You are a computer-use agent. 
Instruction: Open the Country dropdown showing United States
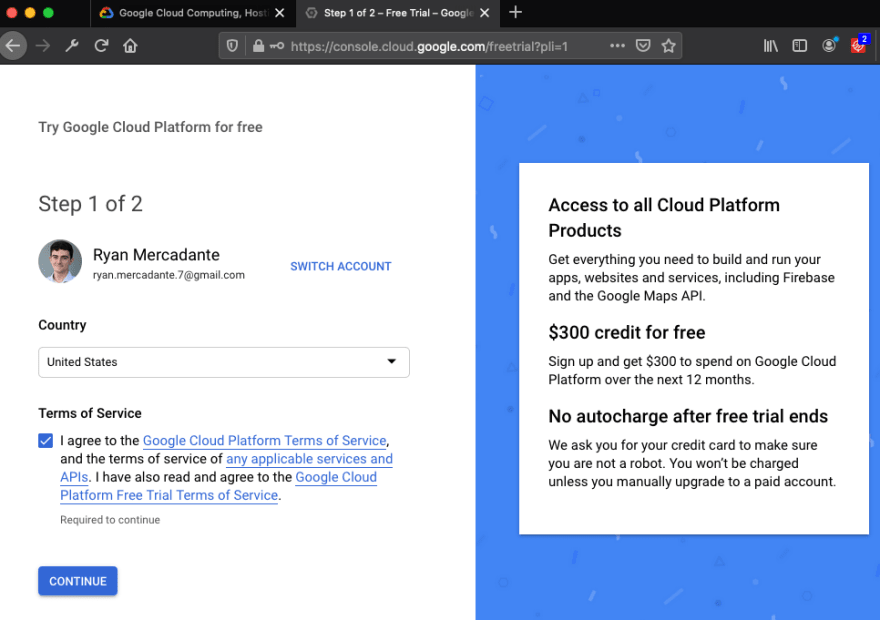pos(224,362)
